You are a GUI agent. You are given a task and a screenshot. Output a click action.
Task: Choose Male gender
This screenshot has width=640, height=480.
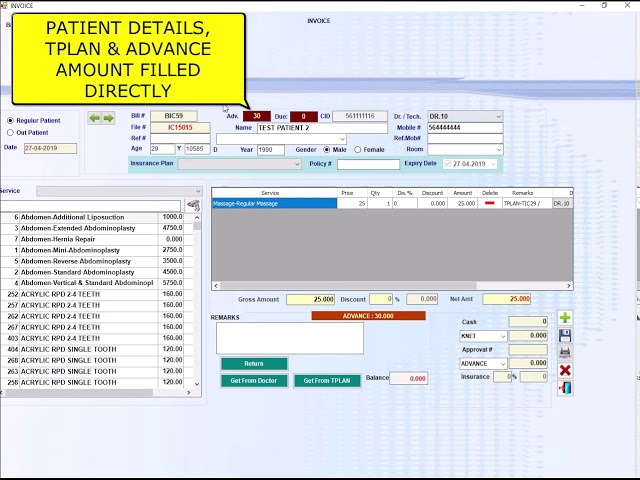[x=327, y=150]
